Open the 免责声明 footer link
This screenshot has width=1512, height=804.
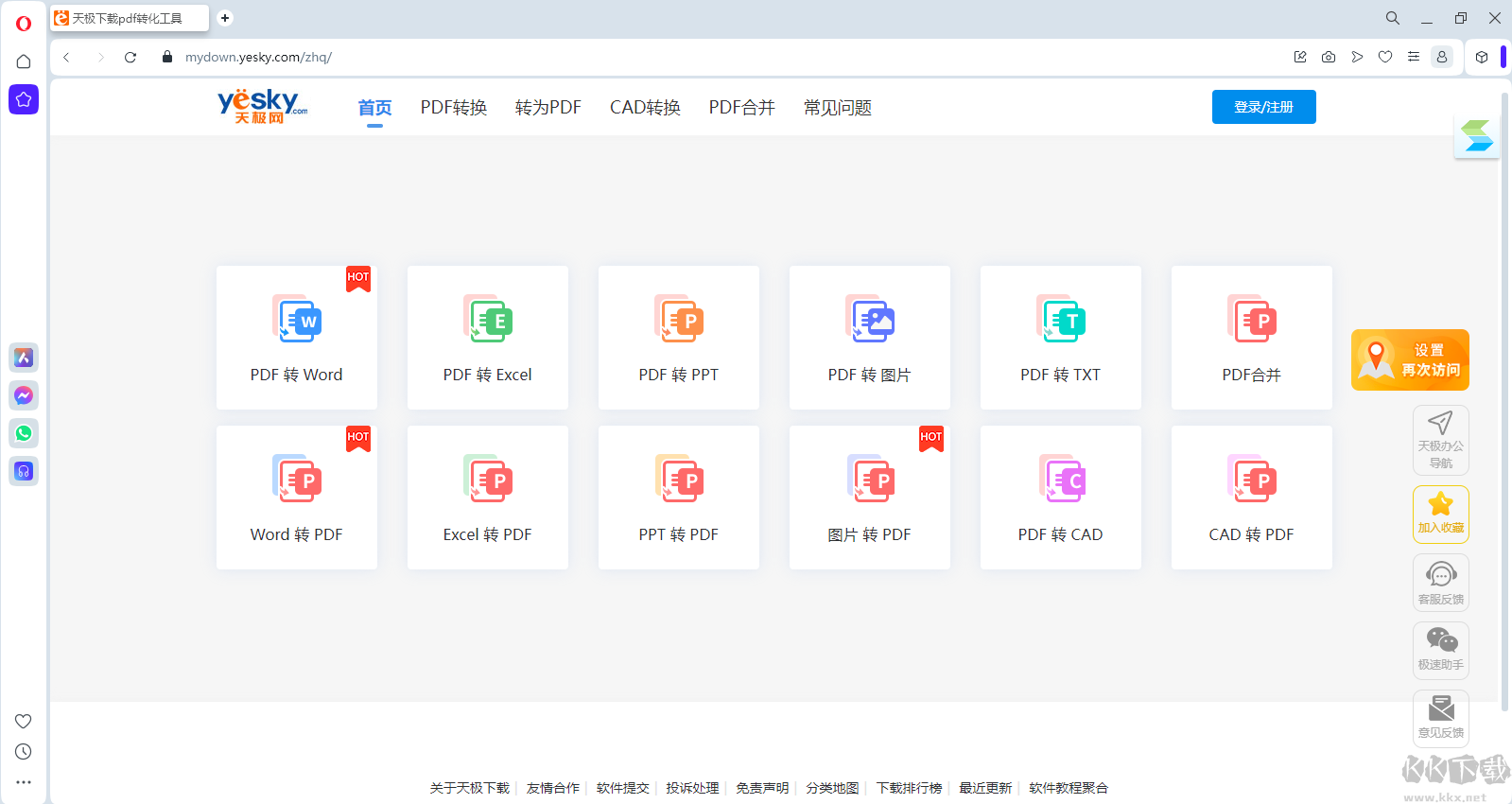click(x=762, y=788)
